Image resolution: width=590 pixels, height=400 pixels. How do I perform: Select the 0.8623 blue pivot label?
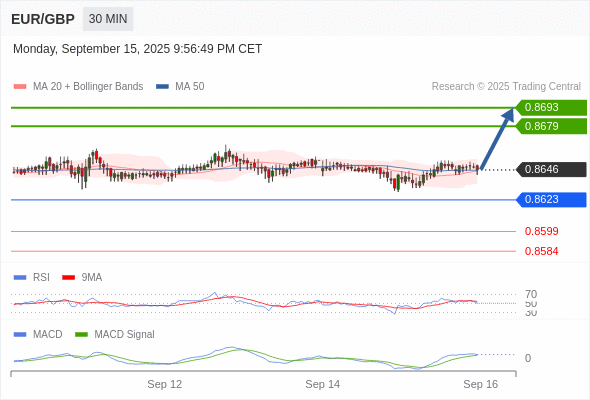[x=551, y=199]
